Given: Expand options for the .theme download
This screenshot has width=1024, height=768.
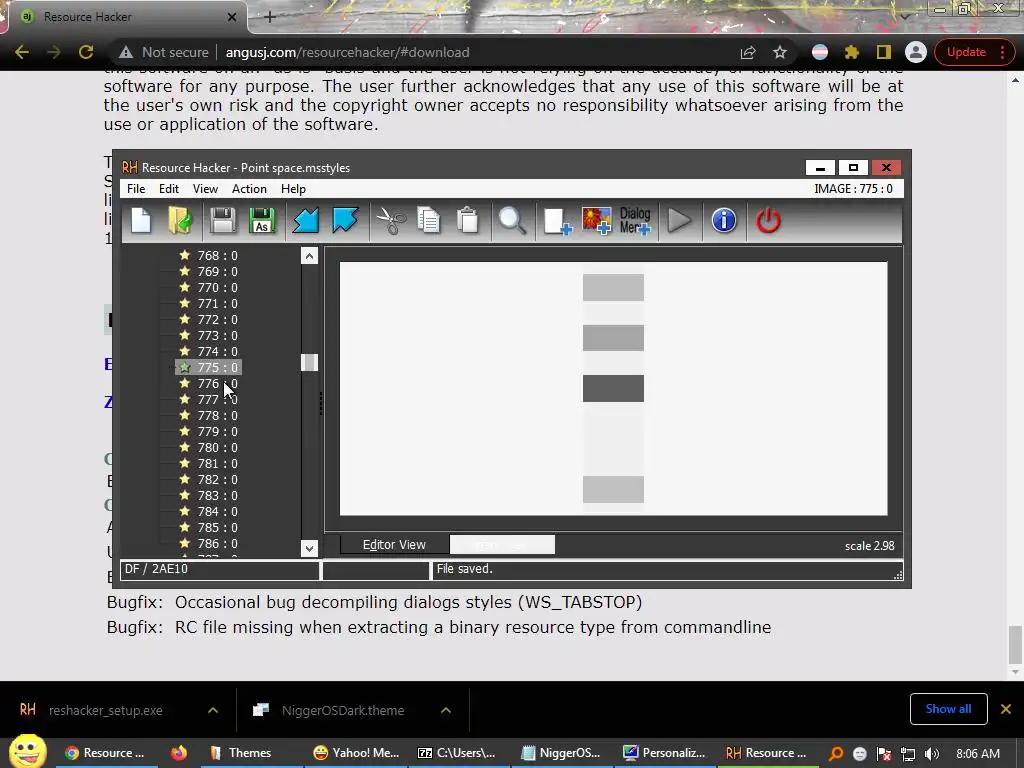Looking at the screenshot, I should [445, 710].
